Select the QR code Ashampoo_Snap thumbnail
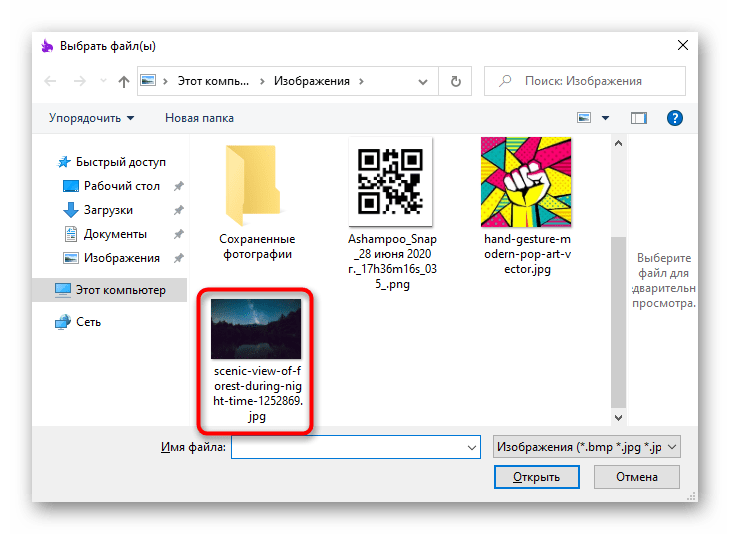The width and height of the screenshot is (730, 534). pos(390,182)
